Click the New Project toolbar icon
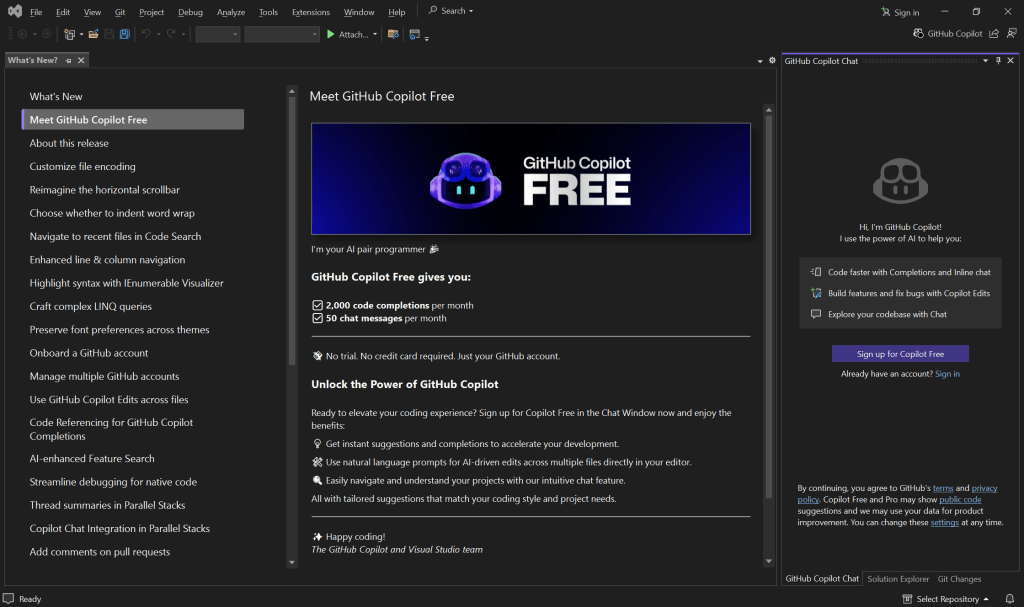Screen dimensions: 1024x607 tap(70, 34)
